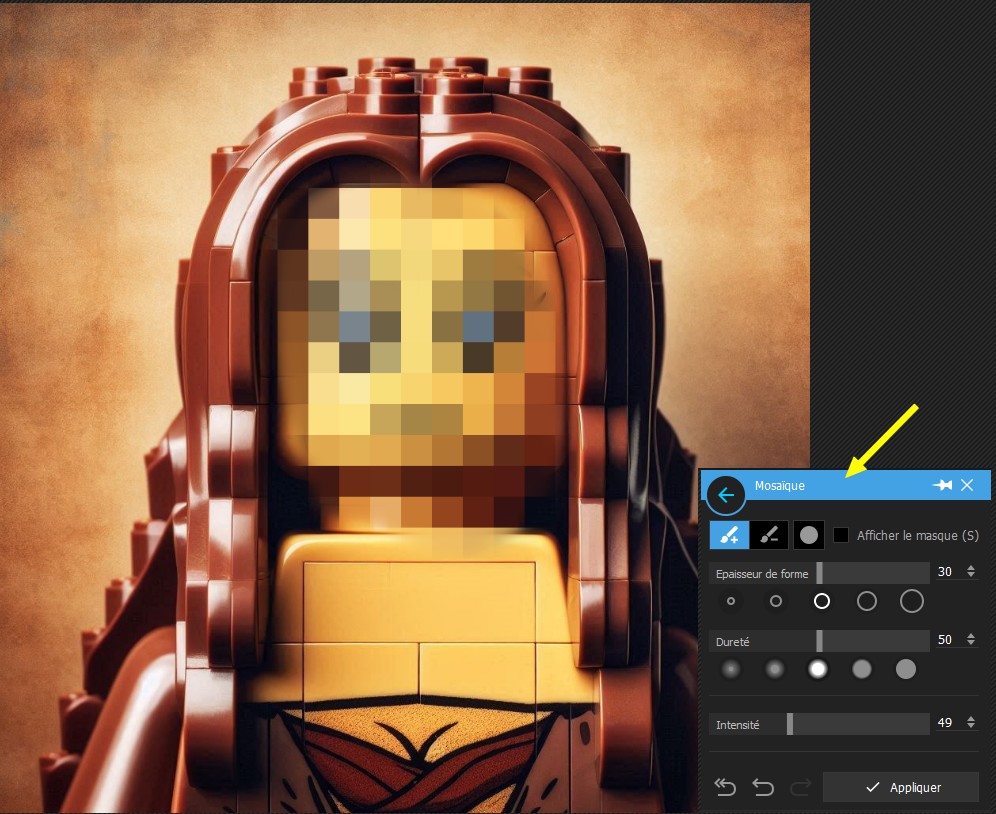Image resolution: width=996 pixels, height=814 pixels.
Task: Pin the Mosaïque panel
Action: [x=943, y=485]
